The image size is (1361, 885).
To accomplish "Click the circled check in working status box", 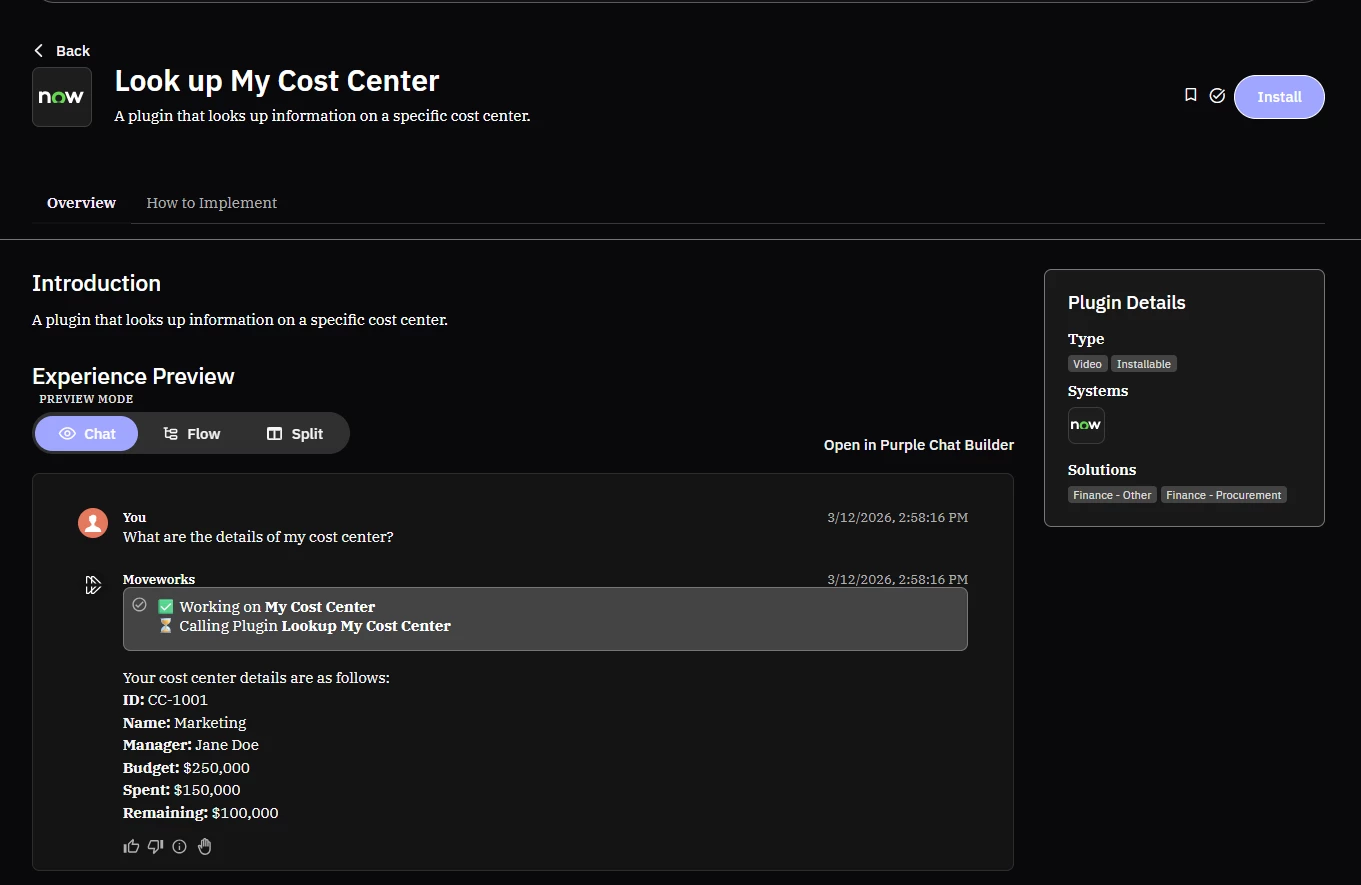I will 140,605.
